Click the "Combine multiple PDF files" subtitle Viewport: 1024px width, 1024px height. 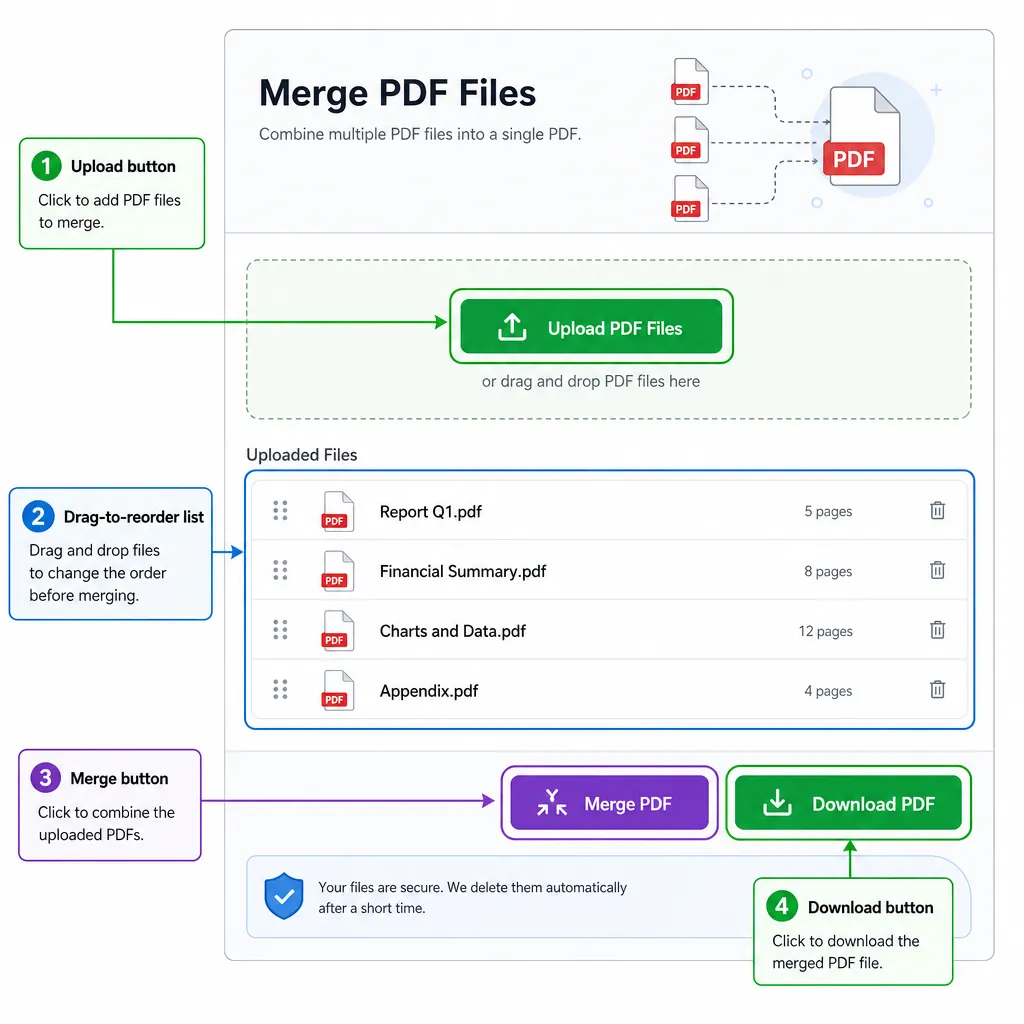point(420,134)
